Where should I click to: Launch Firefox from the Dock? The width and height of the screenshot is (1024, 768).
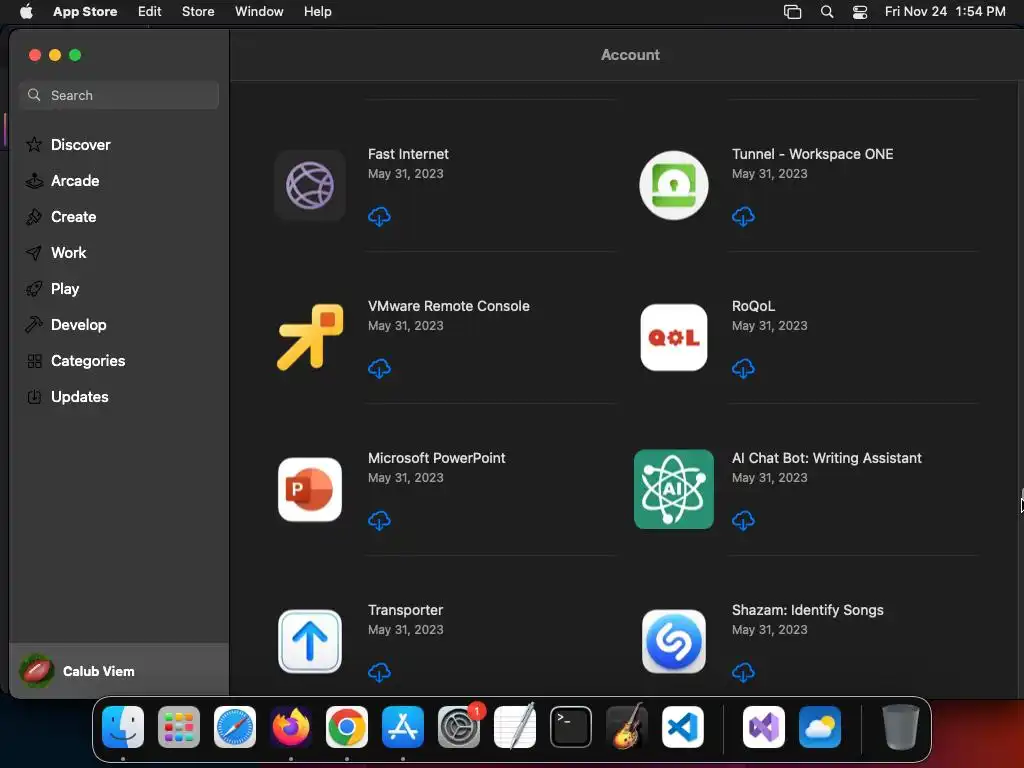pyautogui.click(x=291, y=727)
